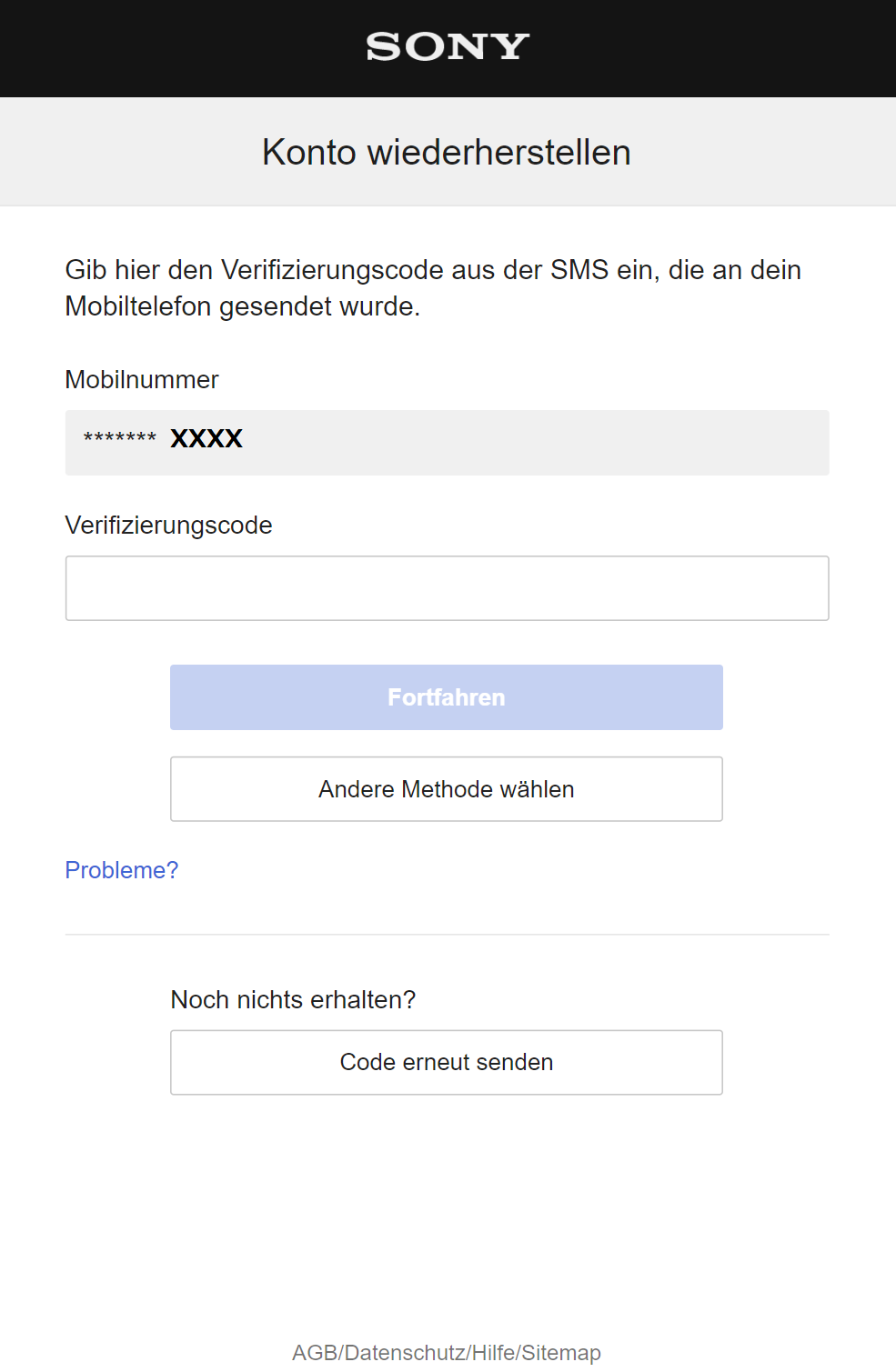Click the Mobilnummer label

coord(142,380)
